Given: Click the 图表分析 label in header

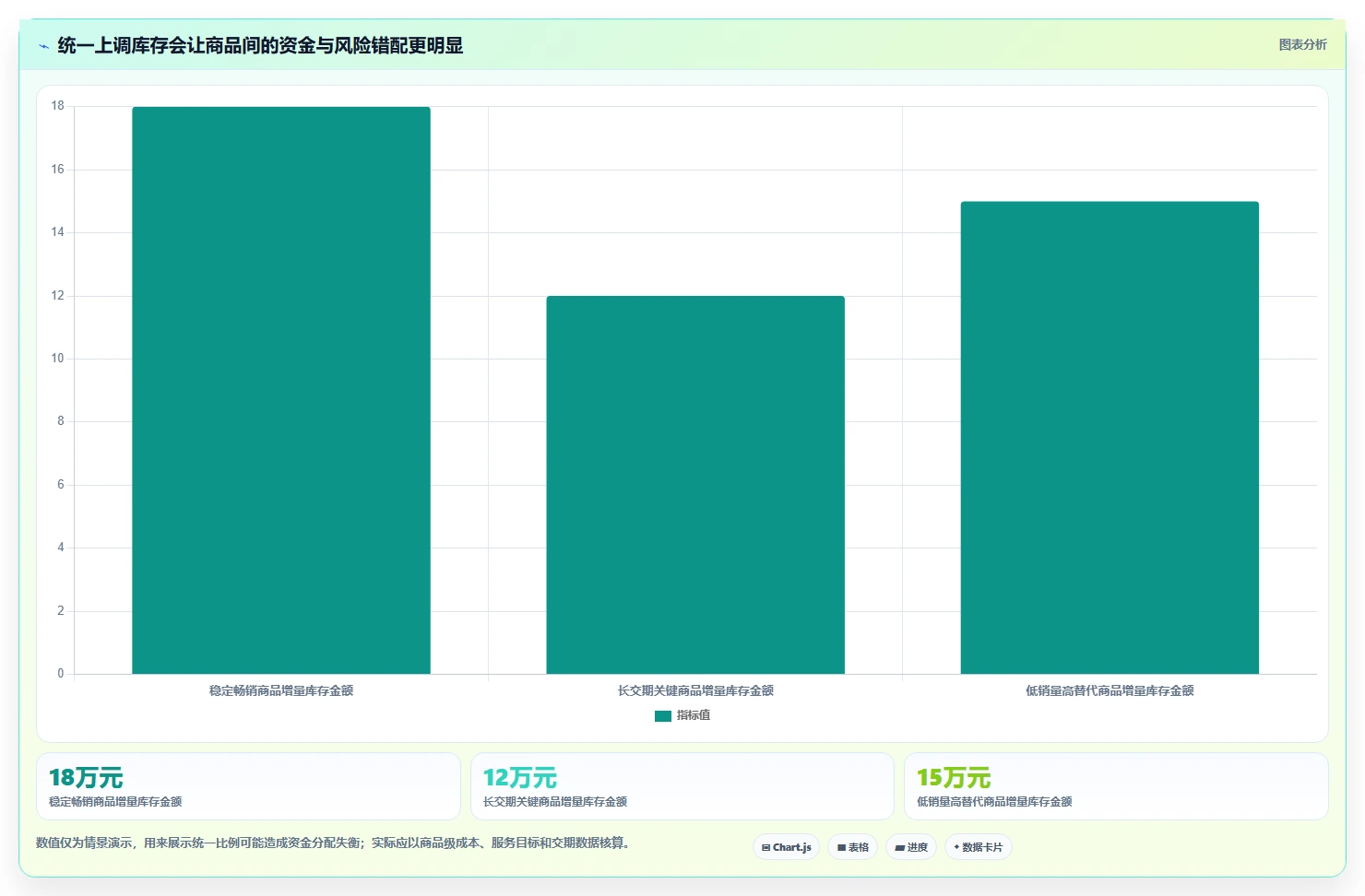Looking at the screenshot, I should coord(1302,44).
